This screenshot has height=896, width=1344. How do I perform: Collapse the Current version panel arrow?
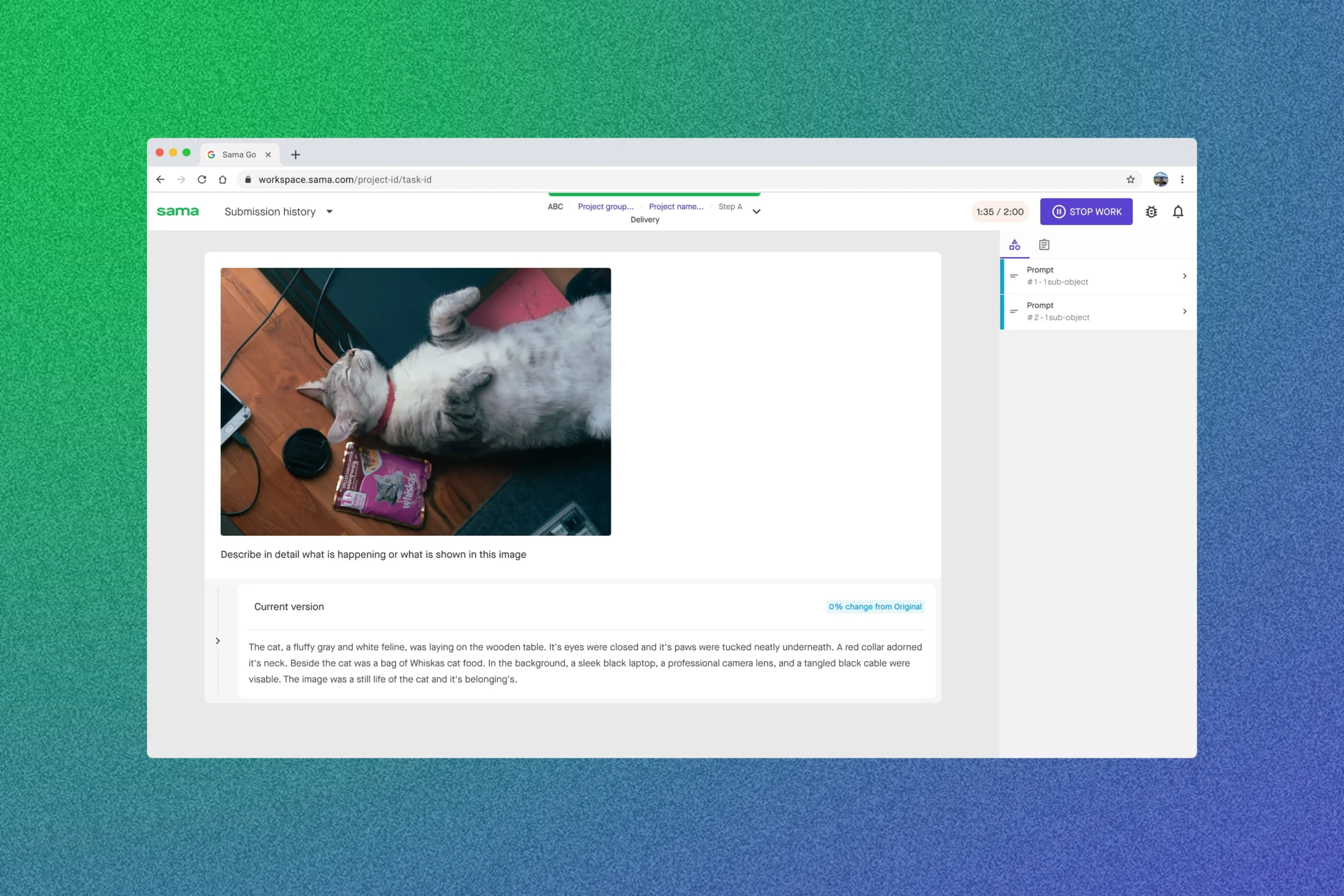218,640
